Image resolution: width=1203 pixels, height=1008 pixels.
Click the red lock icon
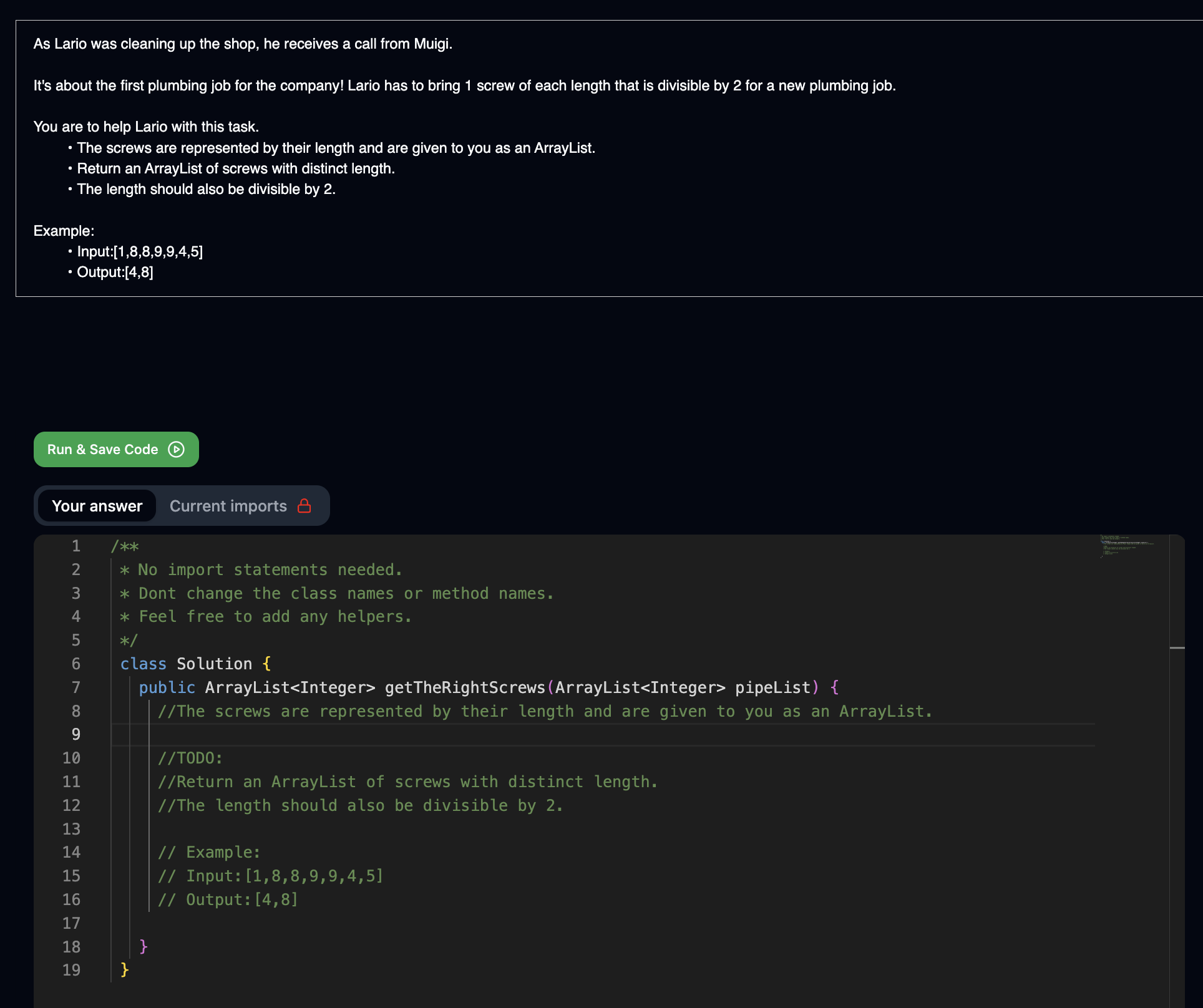coord(304,506)
